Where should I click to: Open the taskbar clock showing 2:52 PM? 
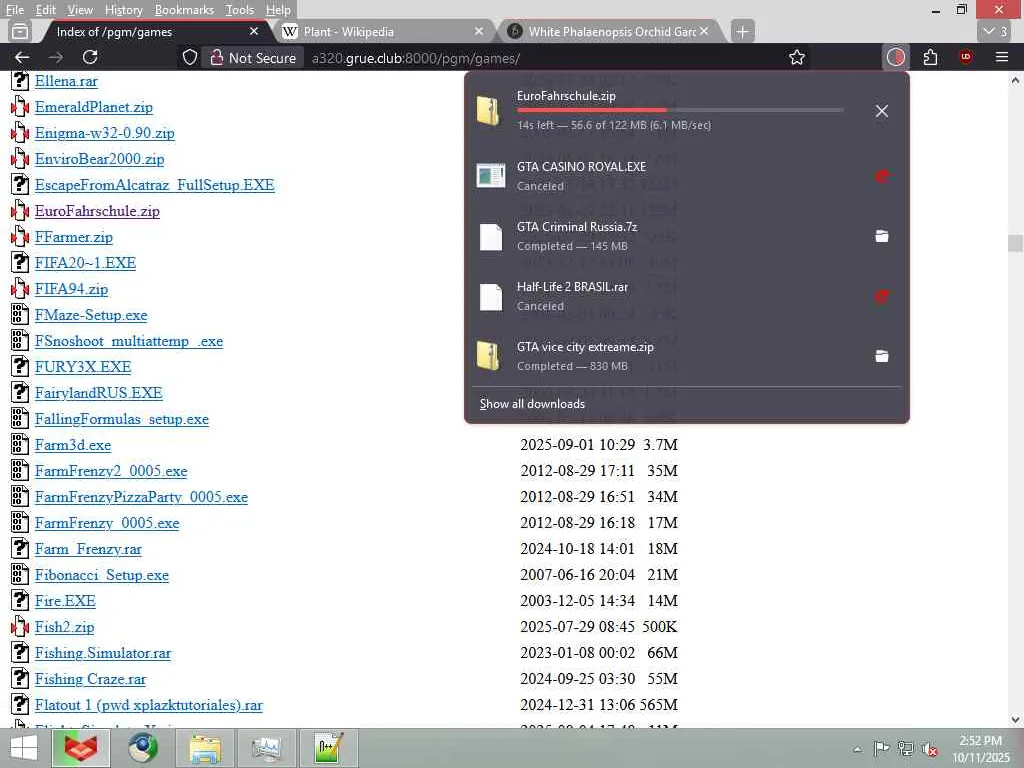coord(981,748)
